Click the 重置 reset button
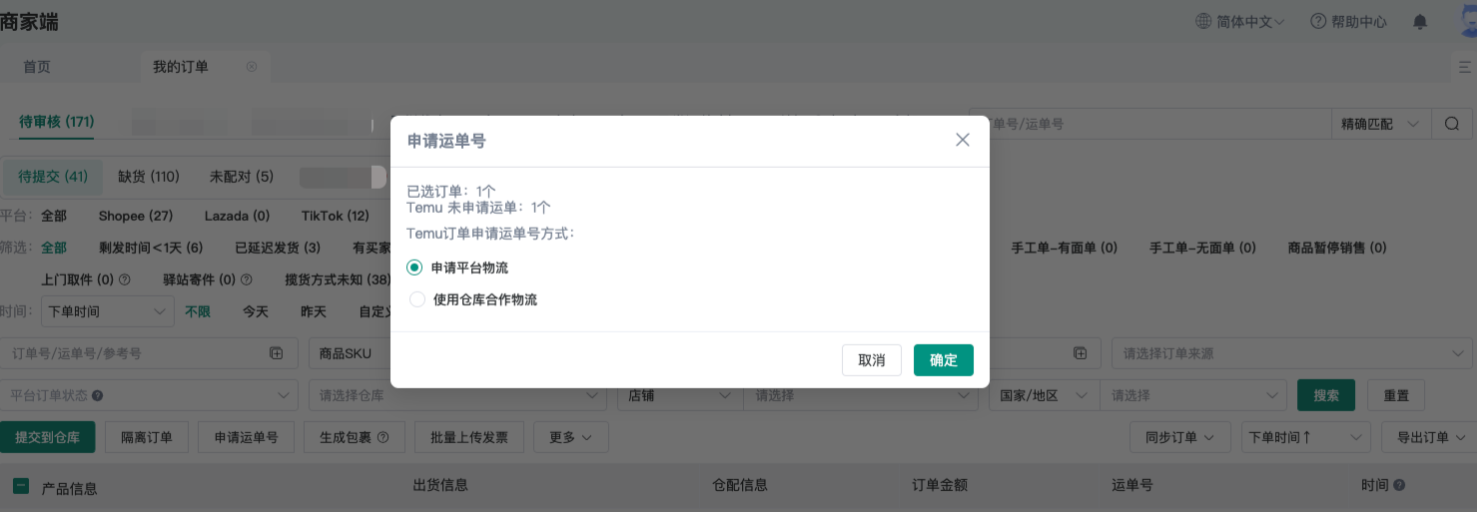This screenshot has width=1477, height=512. (1396, 395)
